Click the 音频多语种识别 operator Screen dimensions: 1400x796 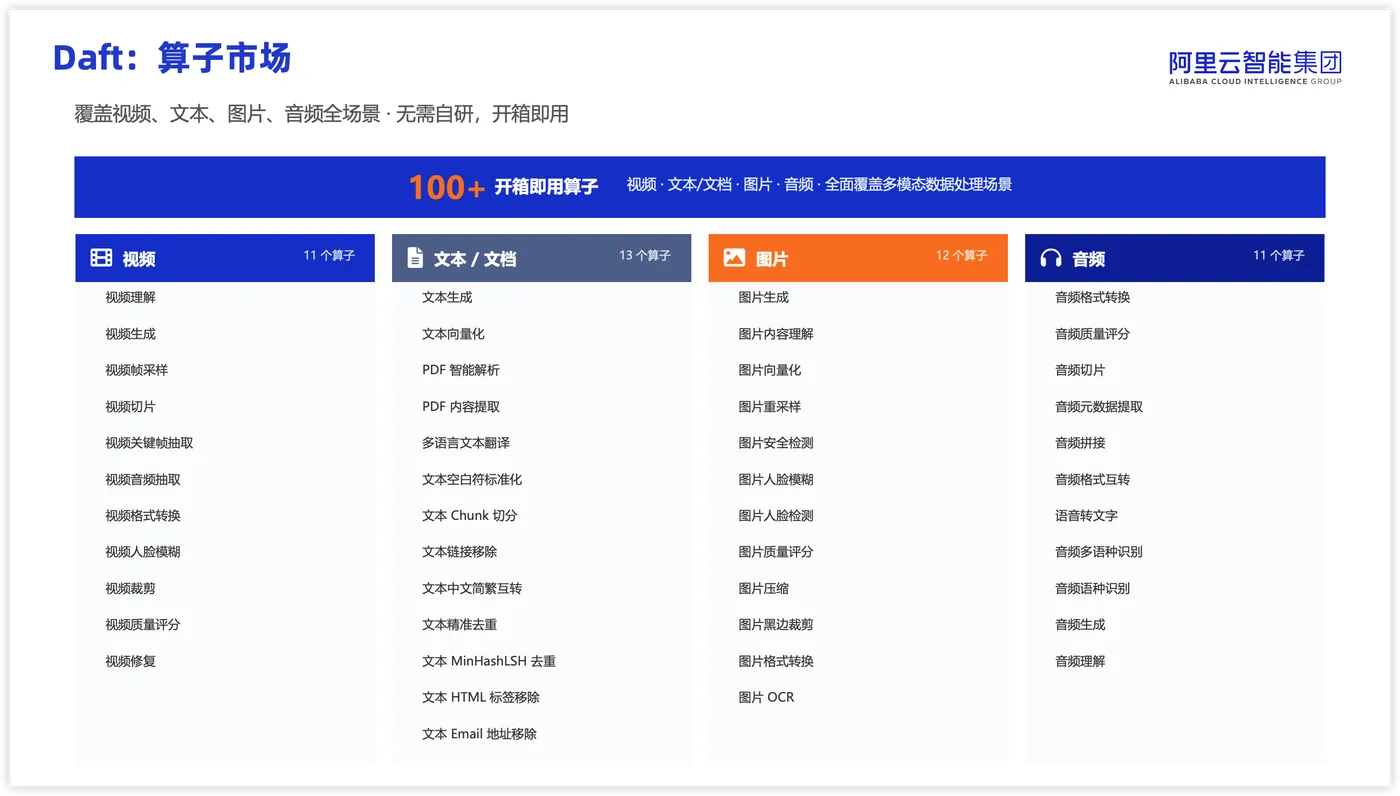(x=1099, y=552)
